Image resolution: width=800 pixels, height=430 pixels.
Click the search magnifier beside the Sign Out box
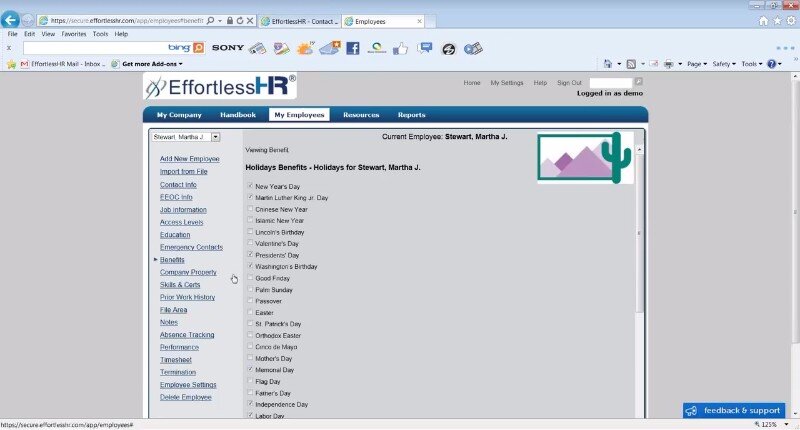pyautogui.click(x=639, y=82)
